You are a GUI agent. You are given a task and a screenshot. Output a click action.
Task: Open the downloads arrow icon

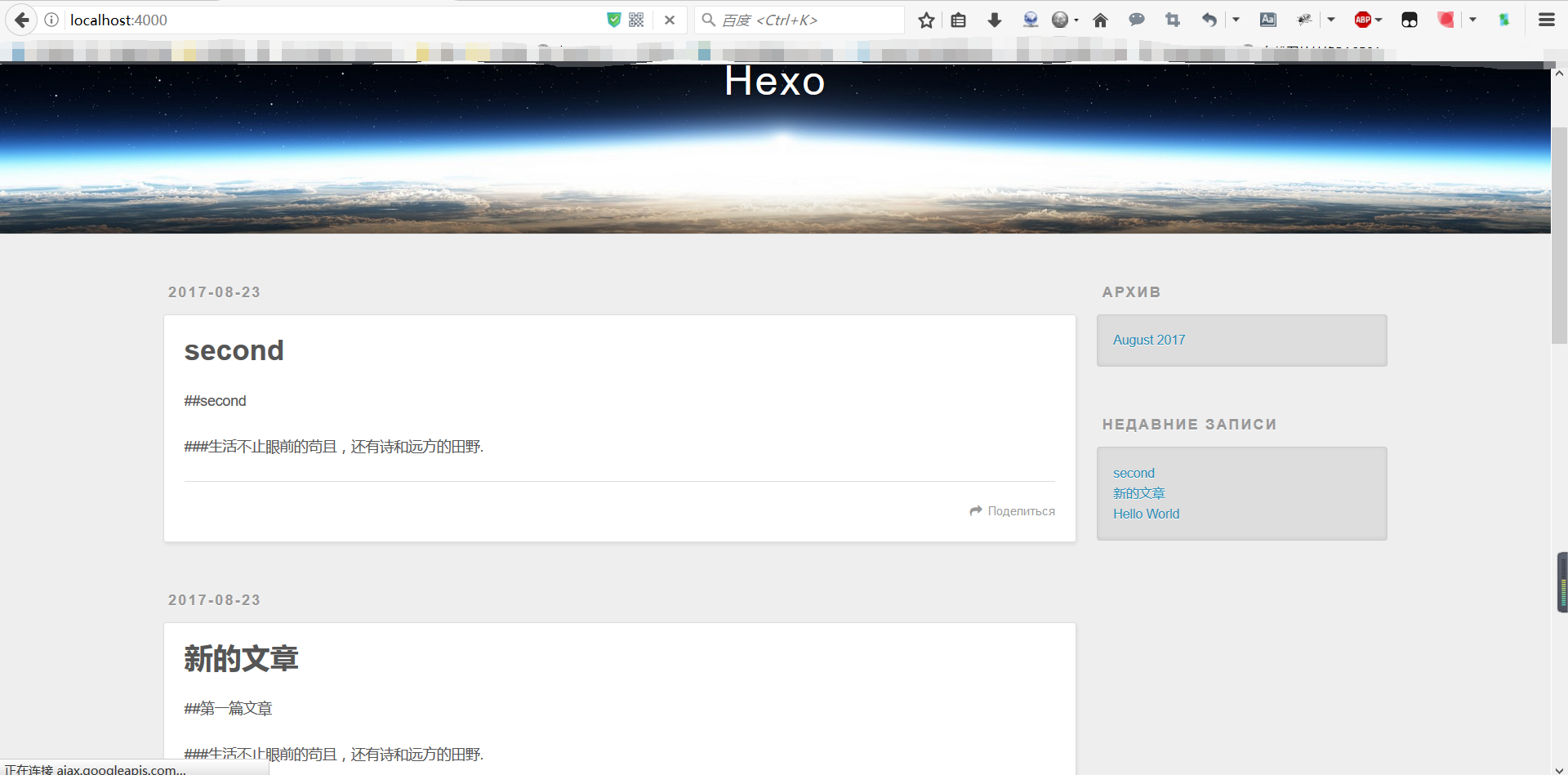(x=995, y=20)
